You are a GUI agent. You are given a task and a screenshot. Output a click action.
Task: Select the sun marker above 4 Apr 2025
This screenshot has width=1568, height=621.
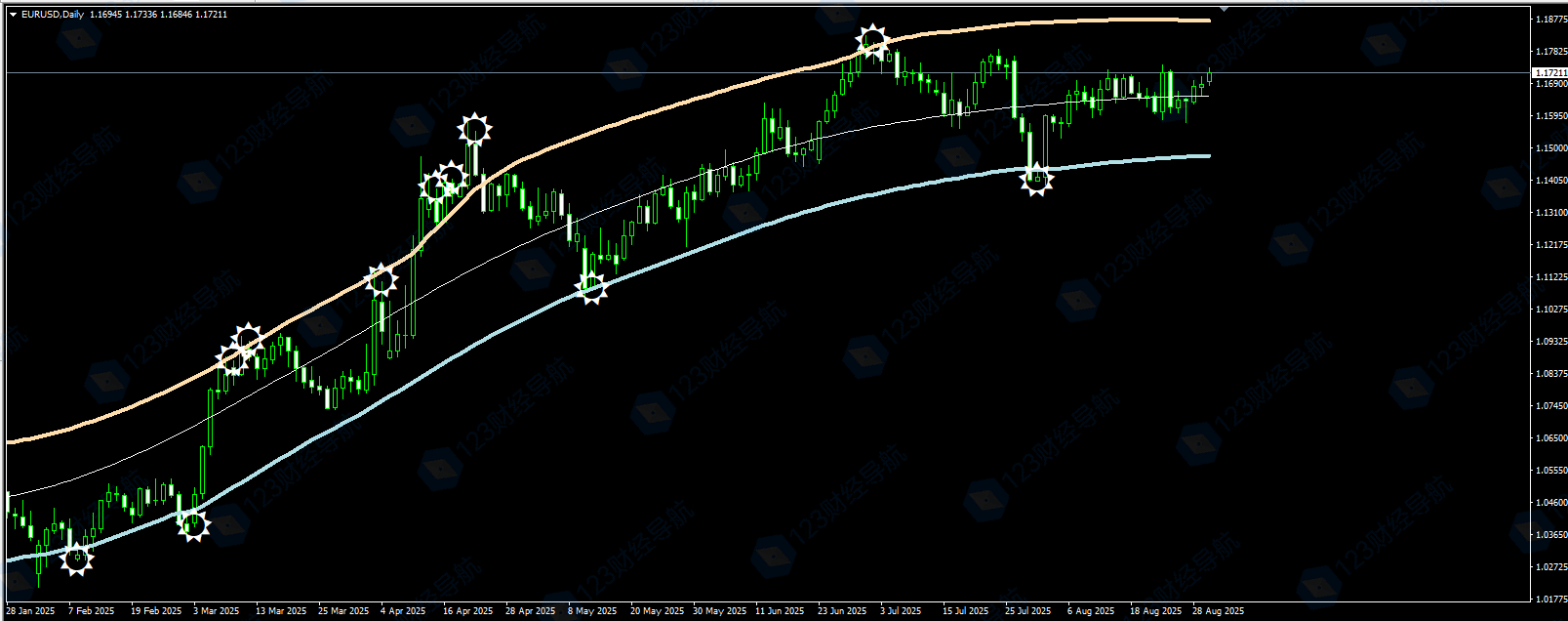tap(381, 280)
